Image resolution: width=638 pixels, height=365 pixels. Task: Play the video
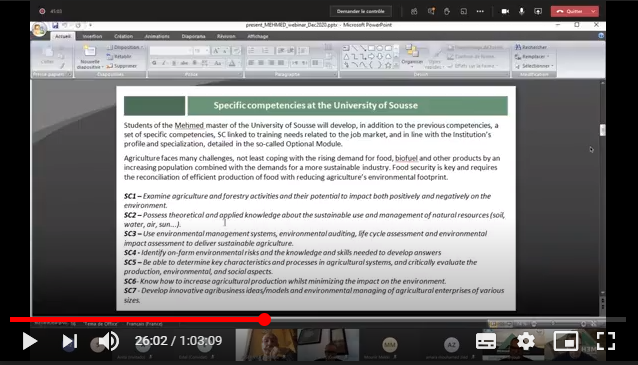coord(29,341)
